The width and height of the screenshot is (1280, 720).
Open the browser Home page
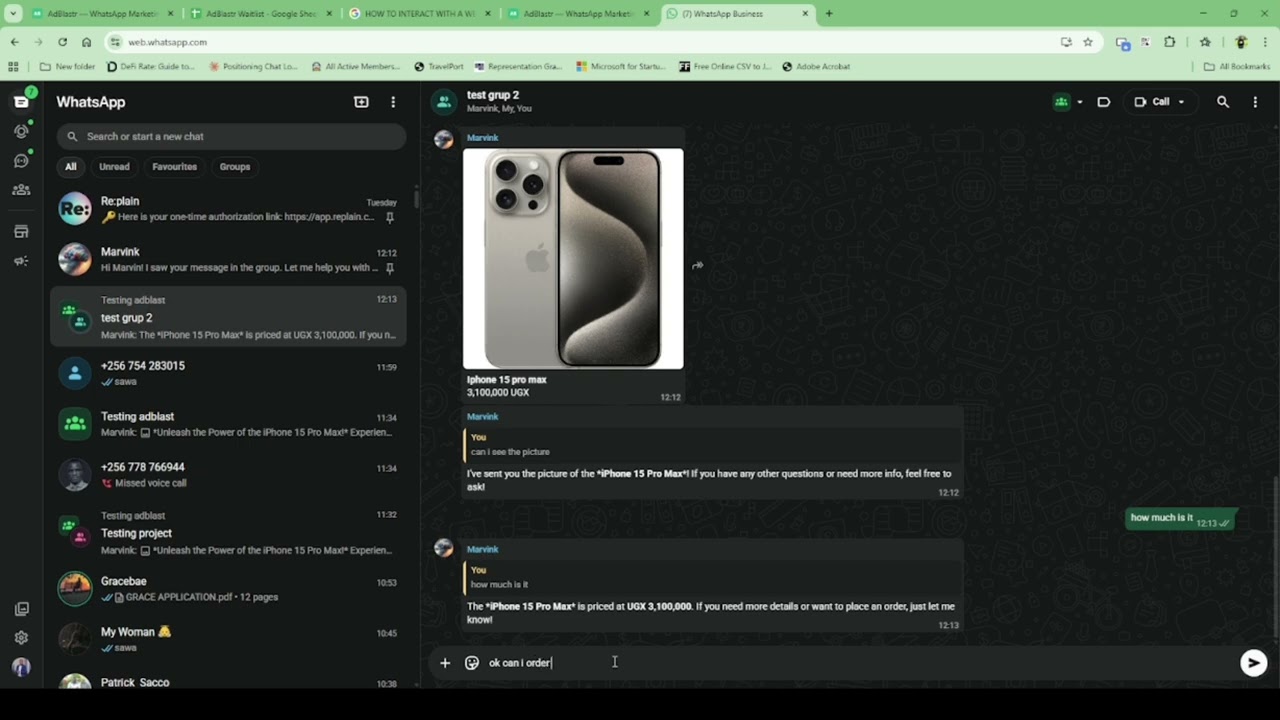pyautogui.click(x=86, y=42)
